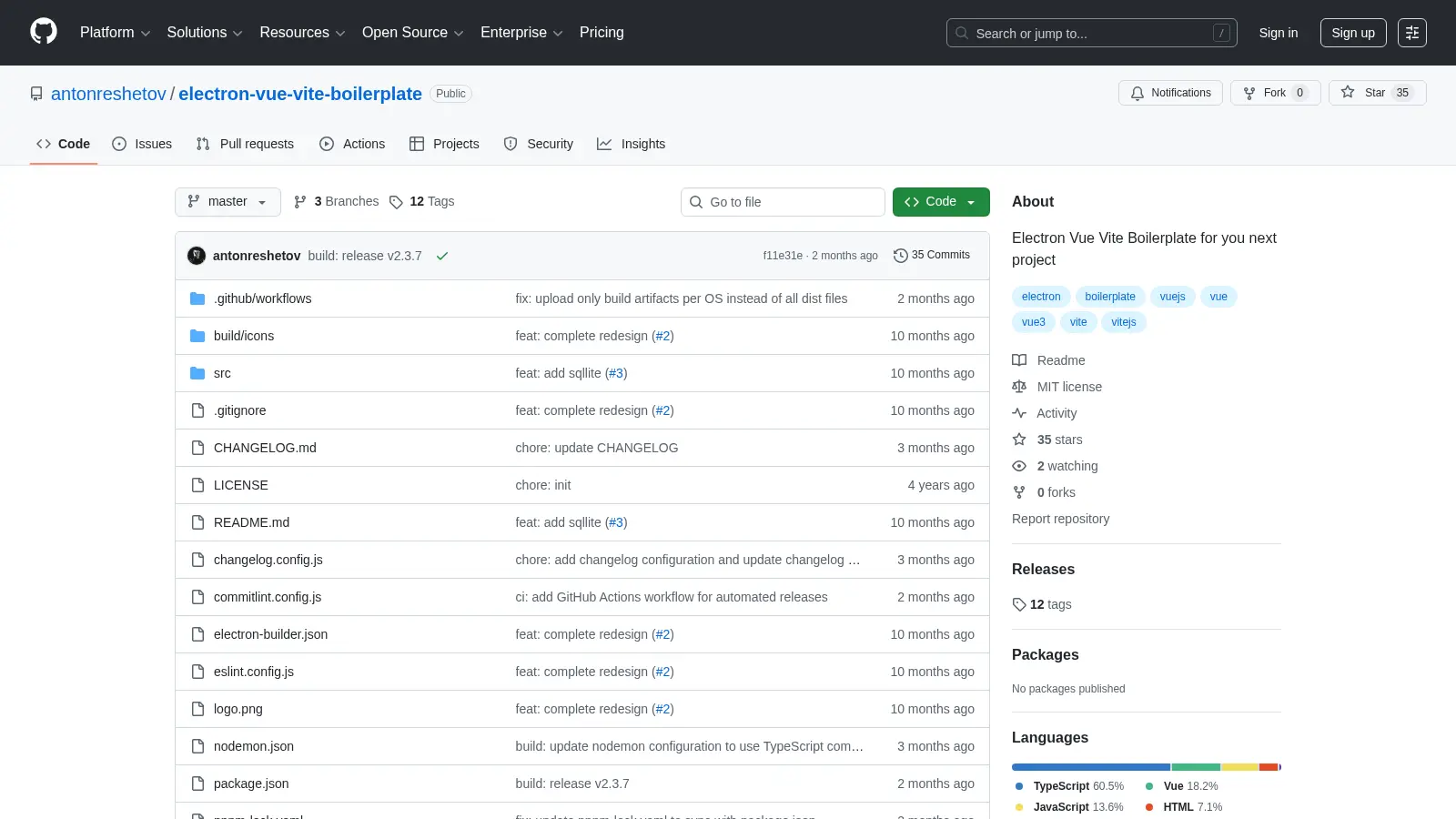Screen dimensions: 1456x819
Task: Click the build/icons folder icon
Action: (197, 336)
